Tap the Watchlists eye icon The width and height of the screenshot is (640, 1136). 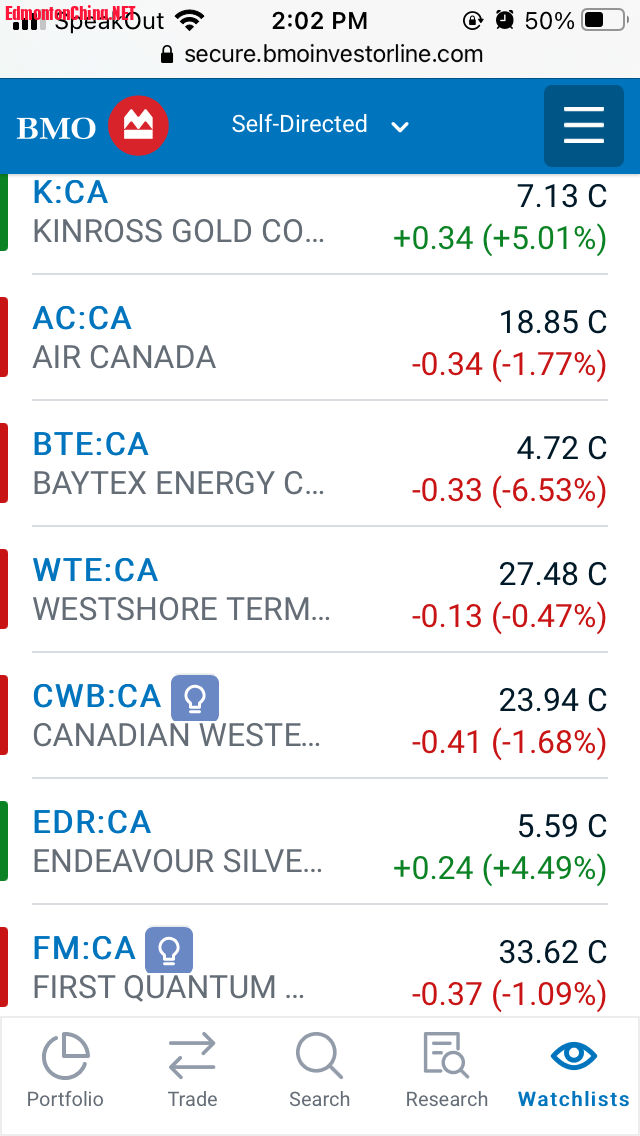[574, 1057]
